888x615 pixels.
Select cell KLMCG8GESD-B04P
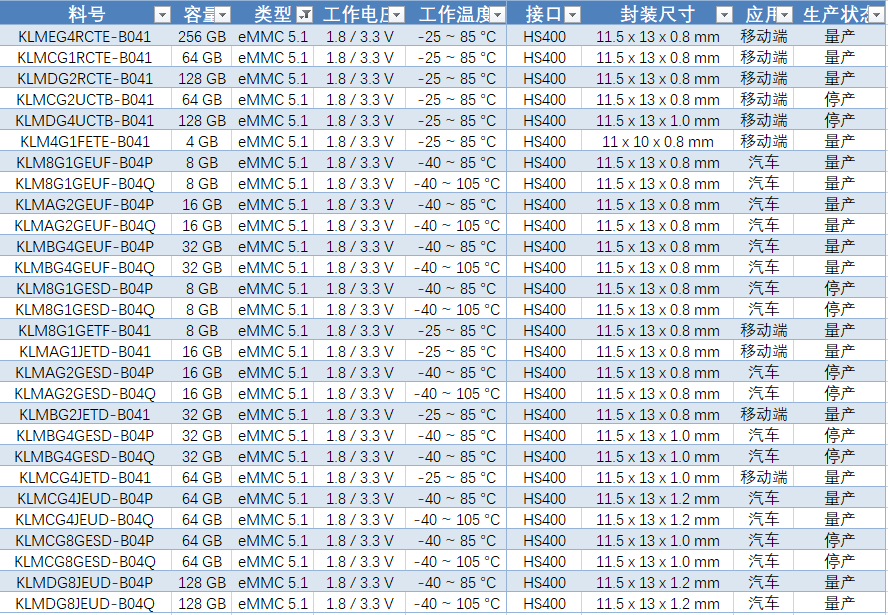(x=85, y=540)
